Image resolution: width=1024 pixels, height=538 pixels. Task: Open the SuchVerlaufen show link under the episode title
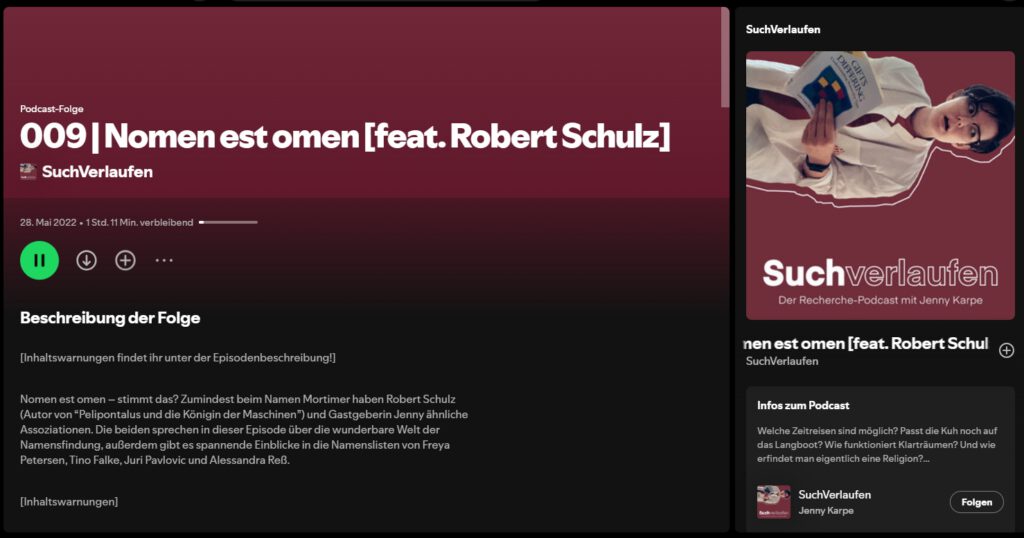pos(97,172)
